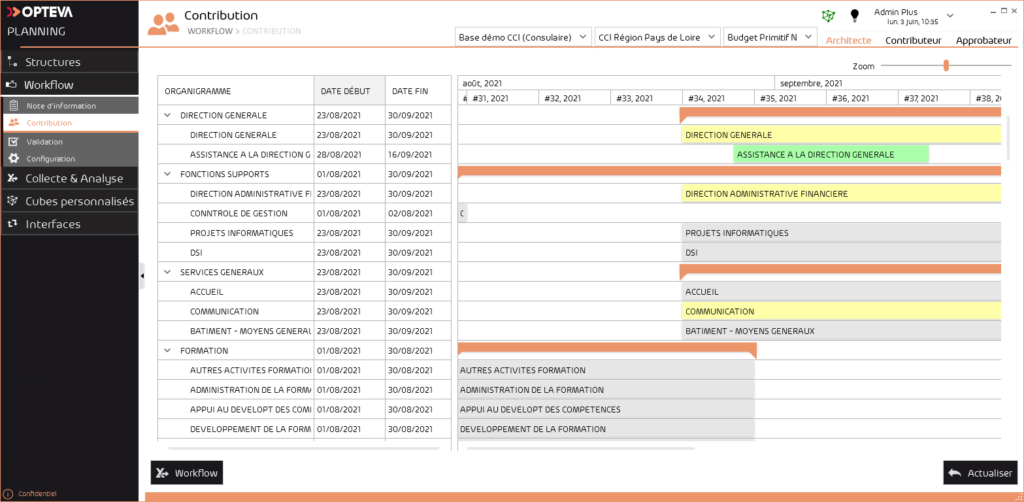The image size is (1024, 502).
Task: Open Note d'information in the sidebar
Action: click(61, 105)
